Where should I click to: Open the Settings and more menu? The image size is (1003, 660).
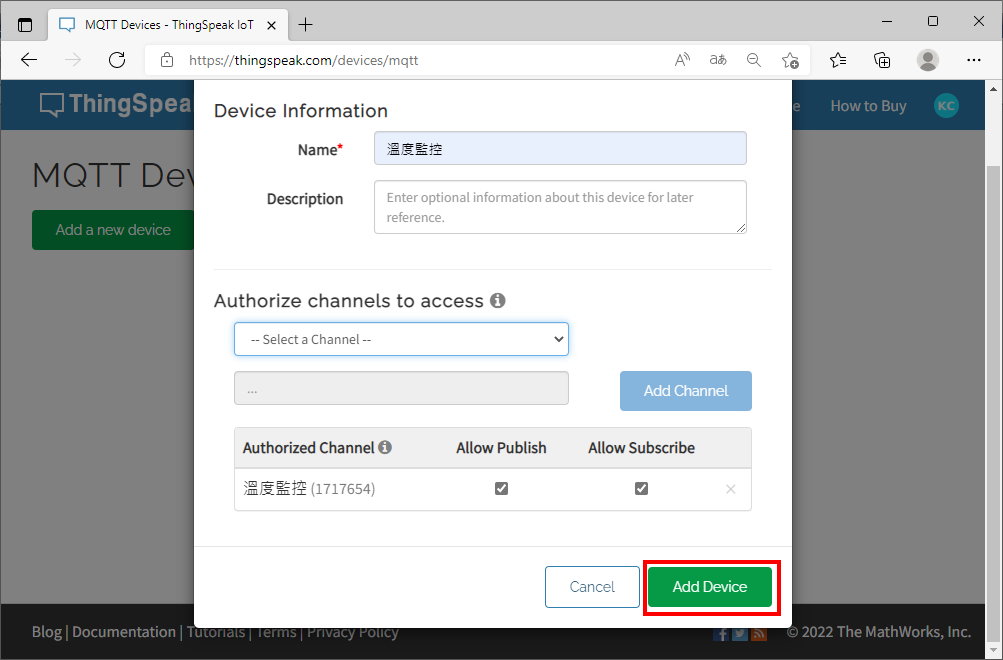coord(974,60)
